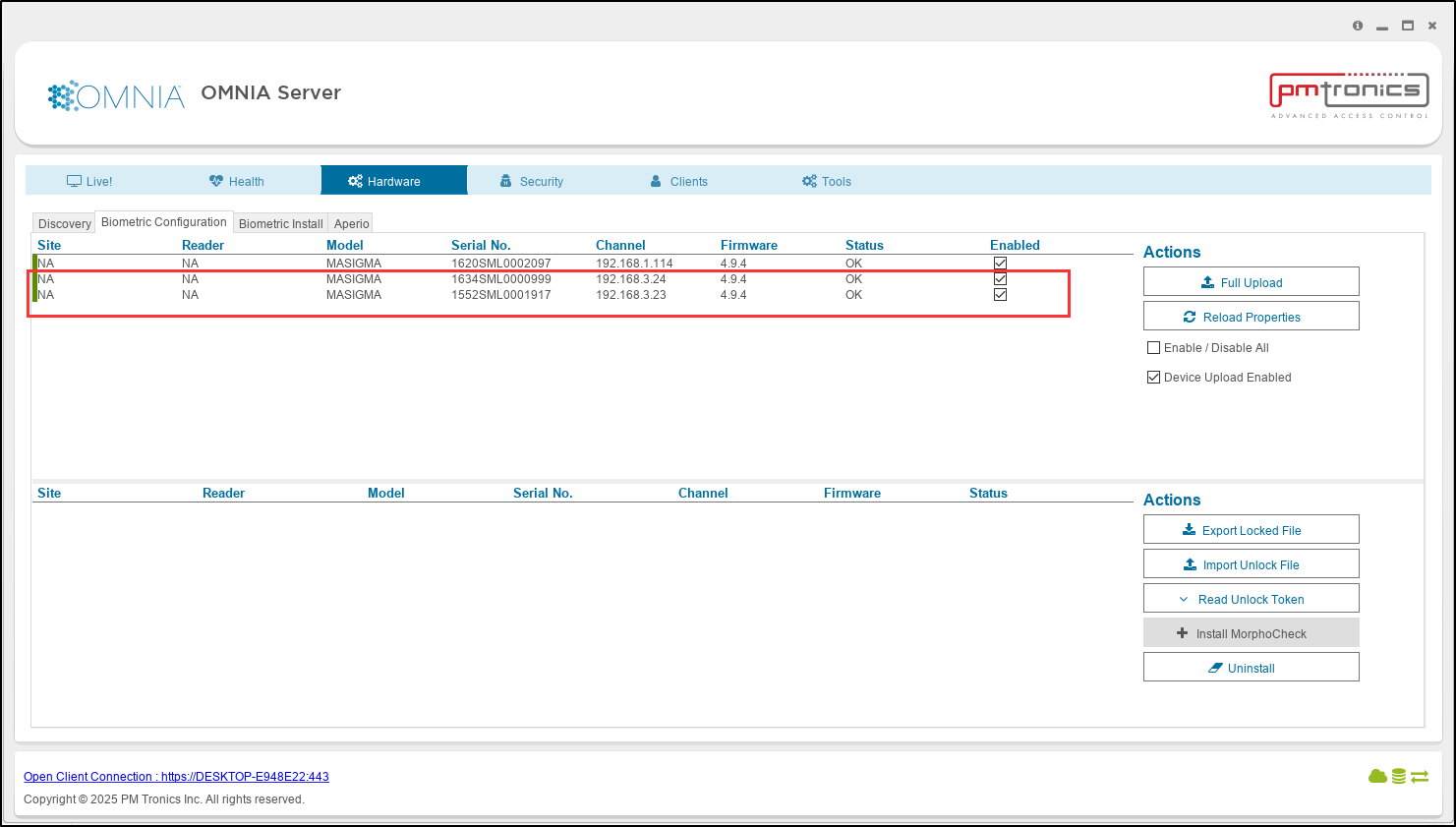
Task: Go to the Clients tab
Action: [678, 181]
